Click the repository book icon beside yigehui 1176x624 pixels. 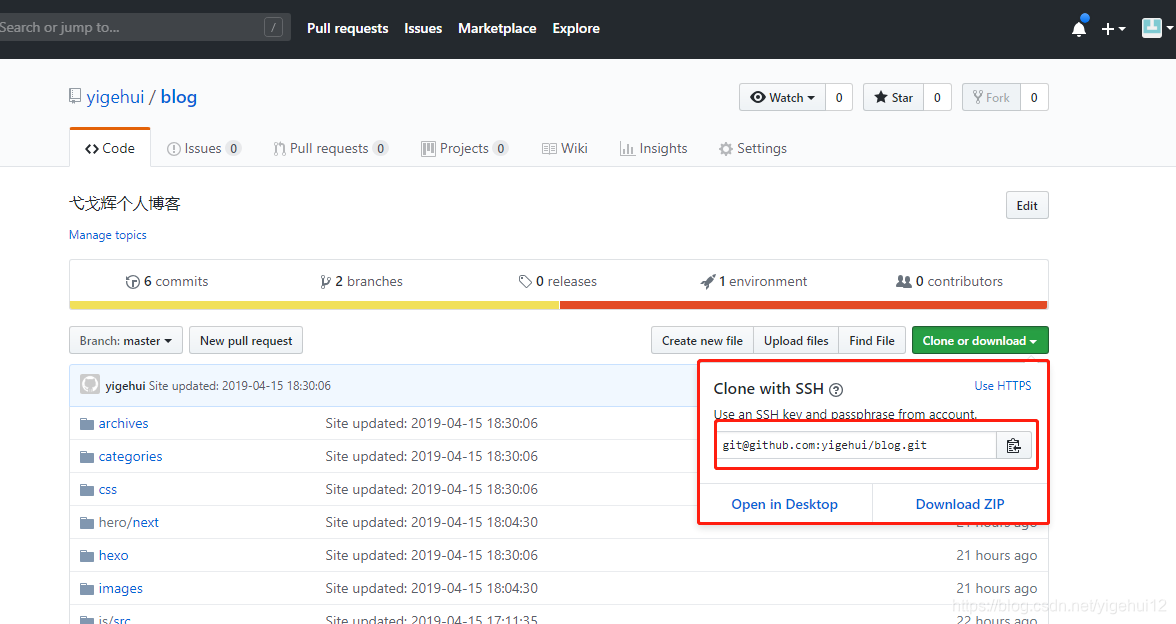[75, 96]
